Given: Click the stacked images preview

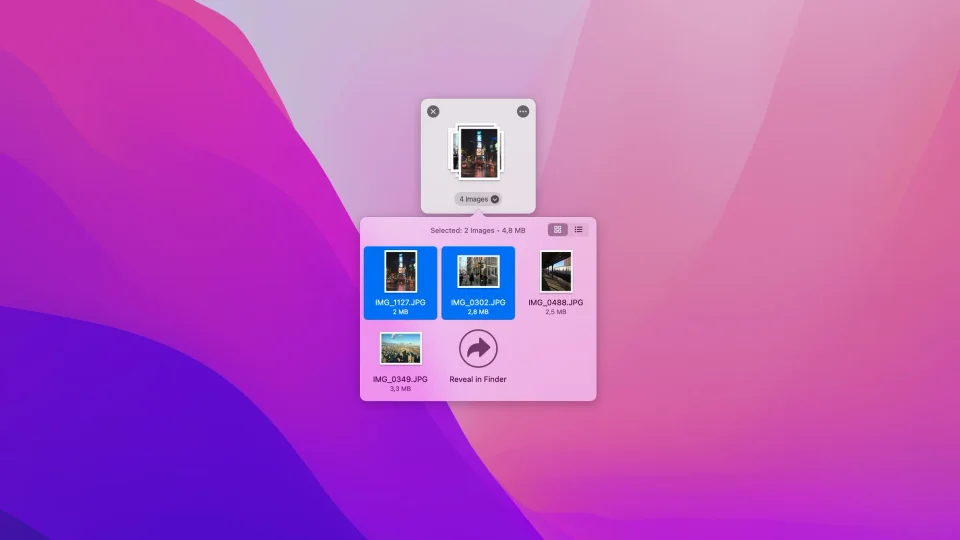Looking at the screenshot, I should coord(477,152).
